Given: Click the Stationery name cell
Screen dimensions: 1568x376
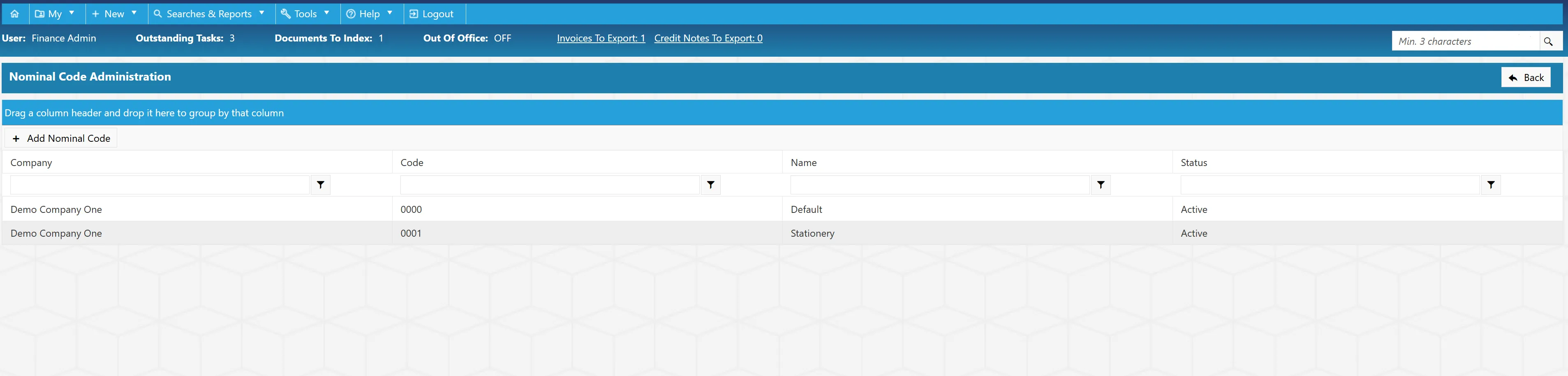Looking at the screenshot, I should (978, 233).
